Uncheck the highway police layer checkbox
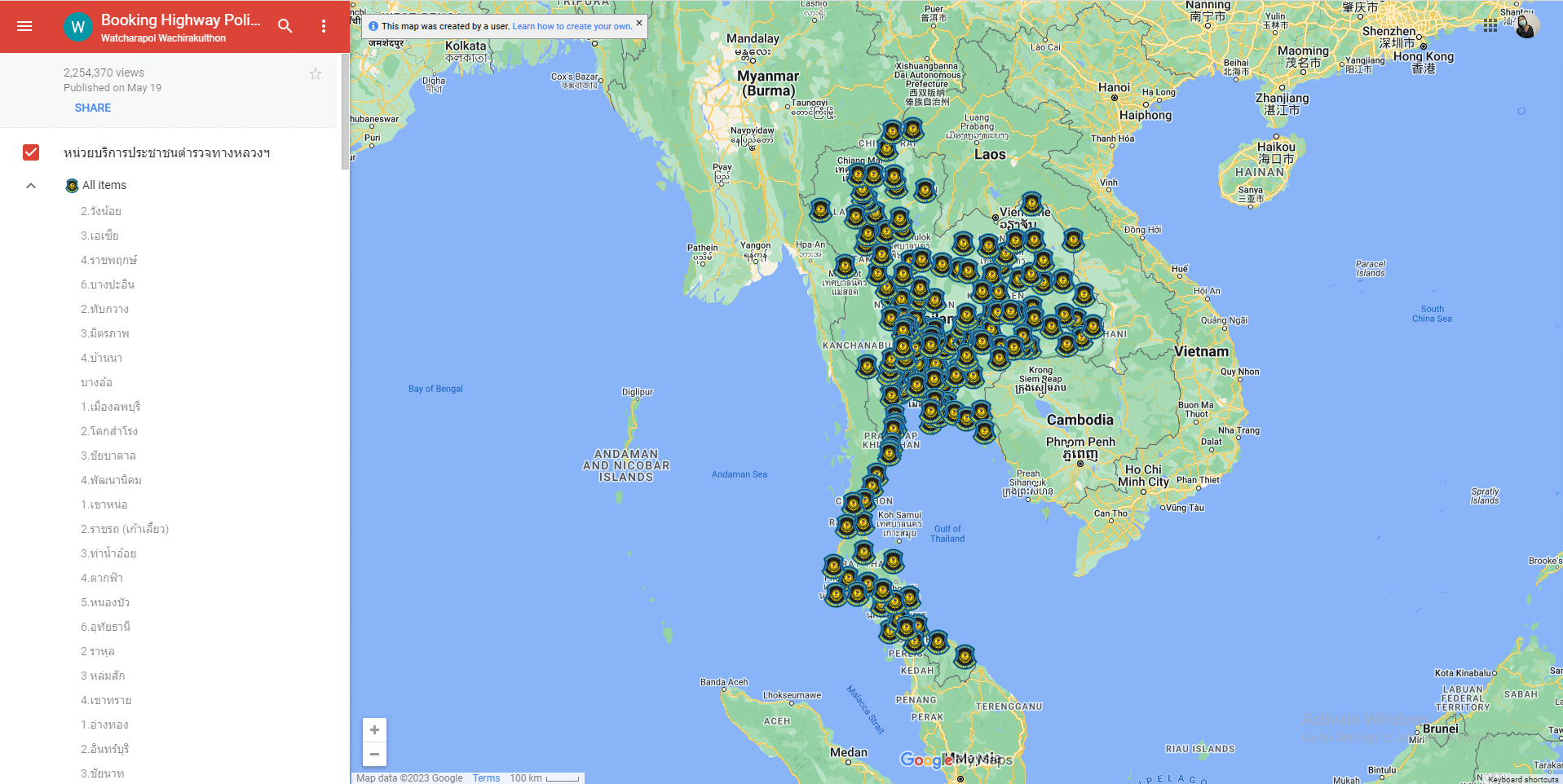The image size is (1563, 784). point(31,152)
